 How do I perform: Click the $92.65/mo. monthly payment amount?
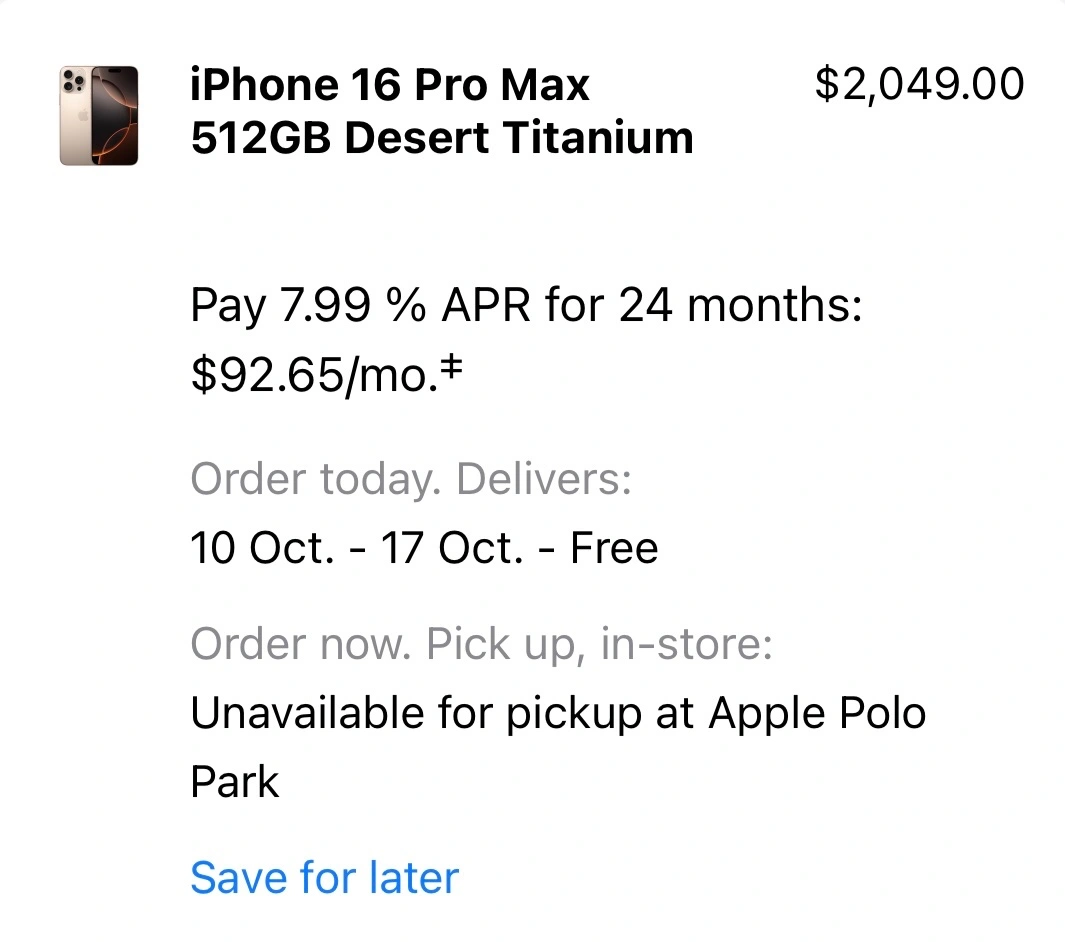(313, 375)
